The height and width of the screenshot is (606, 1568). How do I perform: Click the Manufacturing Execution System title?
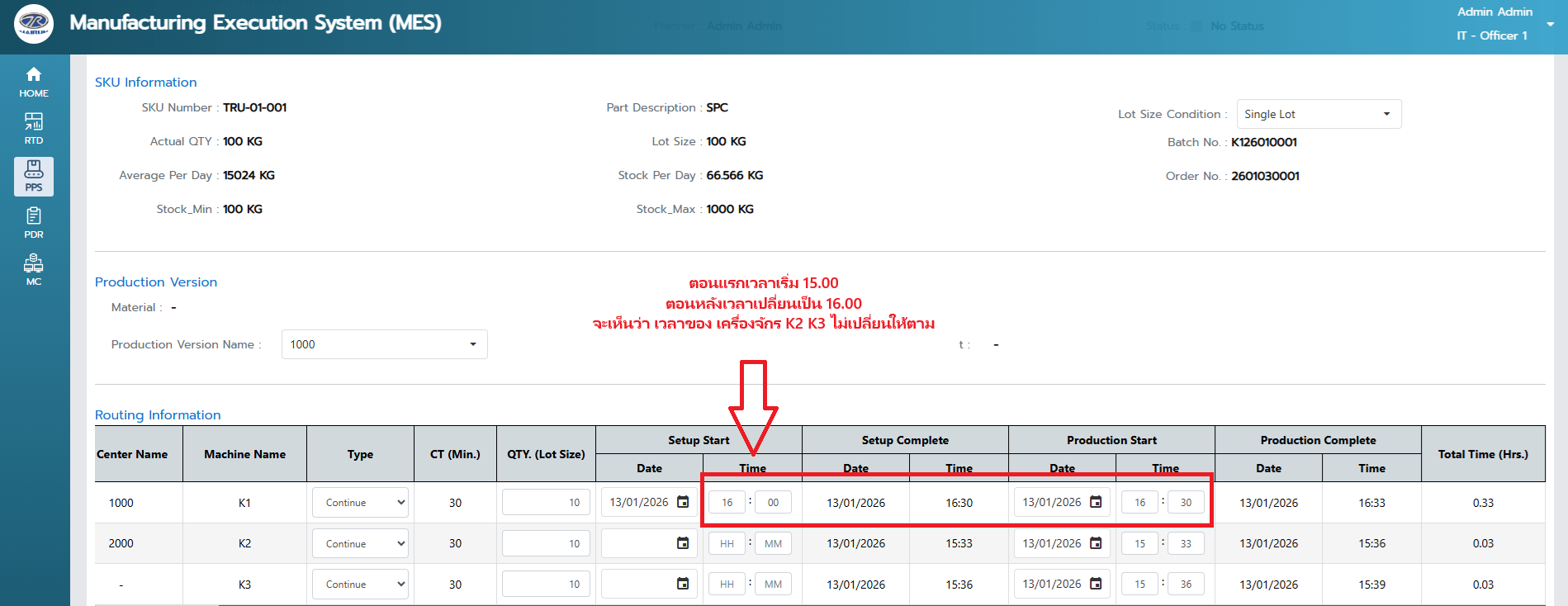tap(255, 23)
